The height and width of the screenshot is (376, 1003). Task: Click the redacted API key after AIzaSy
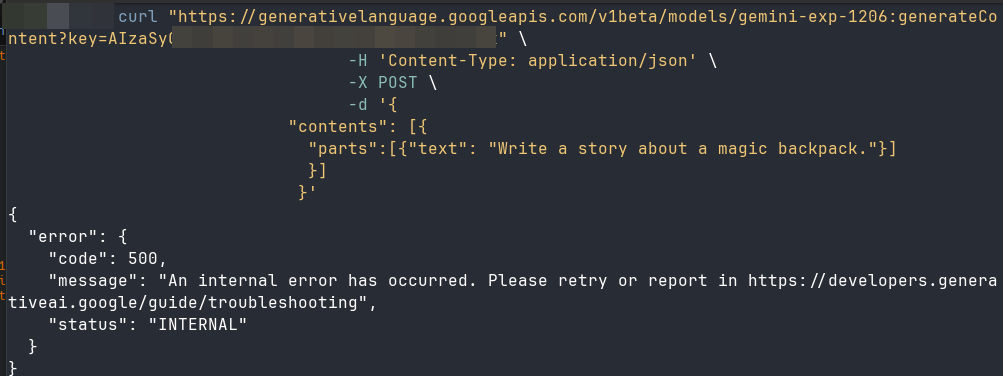pyautogui.click(x=335, y=39)
